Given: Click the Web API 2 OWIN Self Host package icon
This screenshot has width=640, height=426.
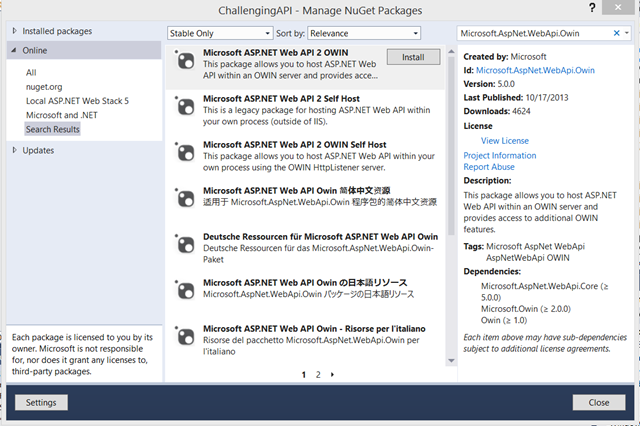Looking at the screenshot, I should pyautogui.click(x=185, y=153).
